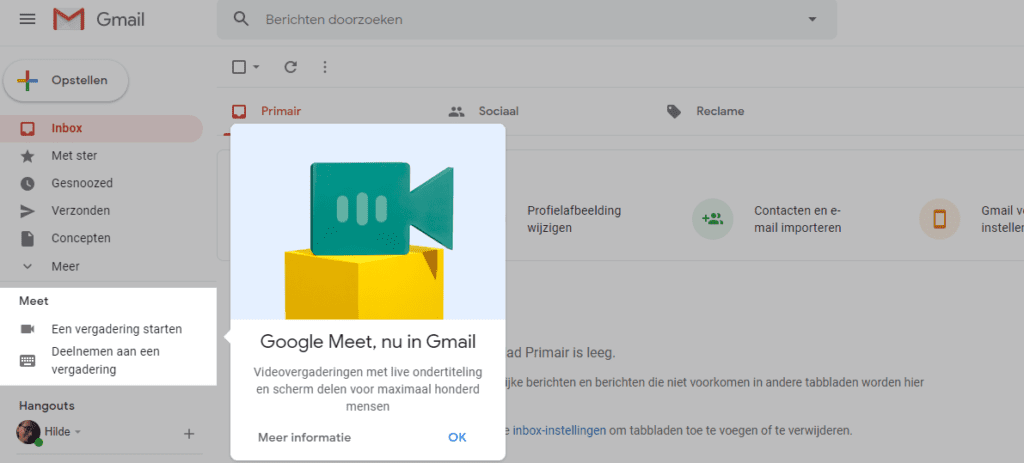Click in the Berichten doorzoeken search field
Screen dimensions: 1024x463
(526, 20)
